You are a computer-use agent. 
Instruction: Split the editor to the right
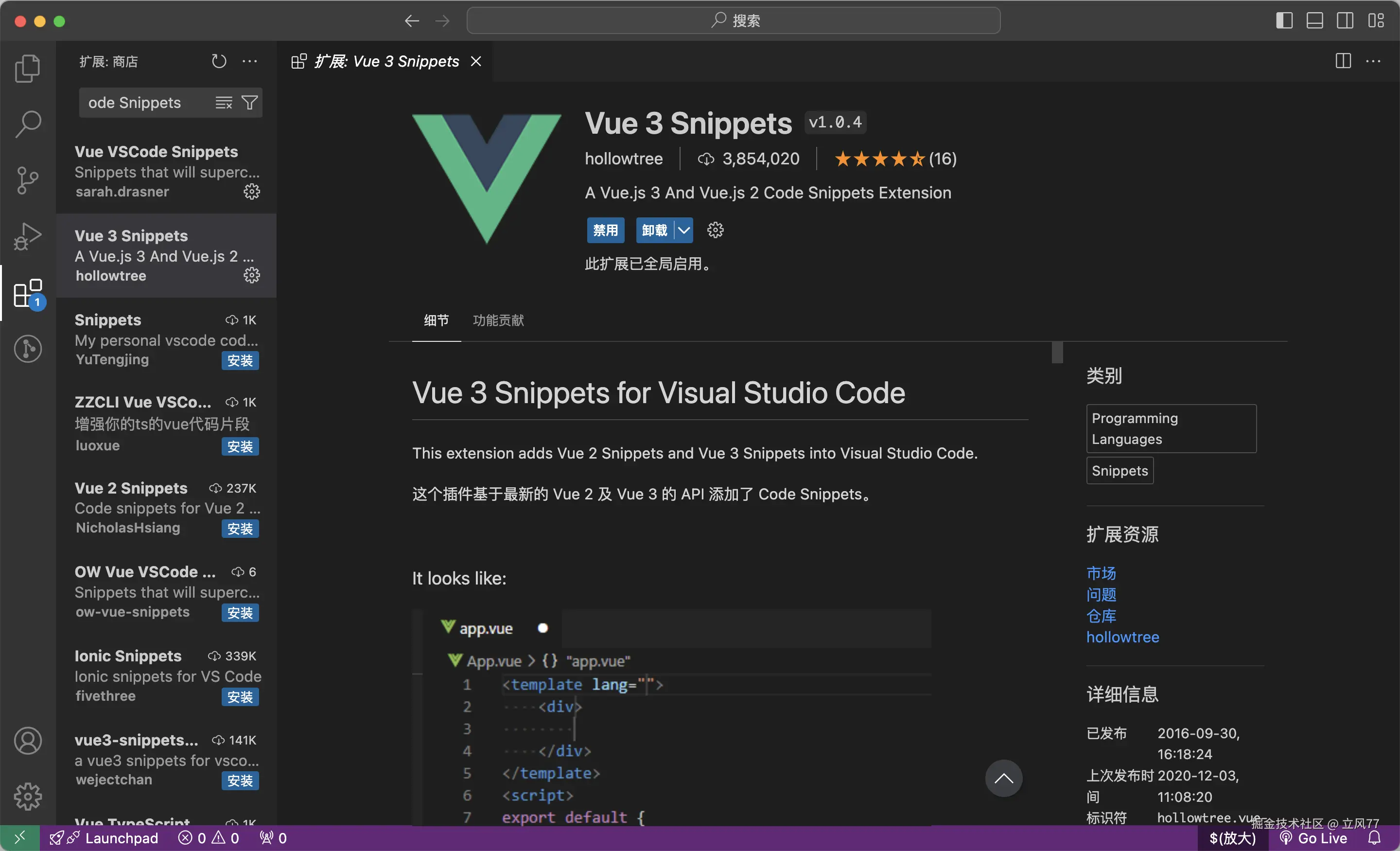point(1343,61)
